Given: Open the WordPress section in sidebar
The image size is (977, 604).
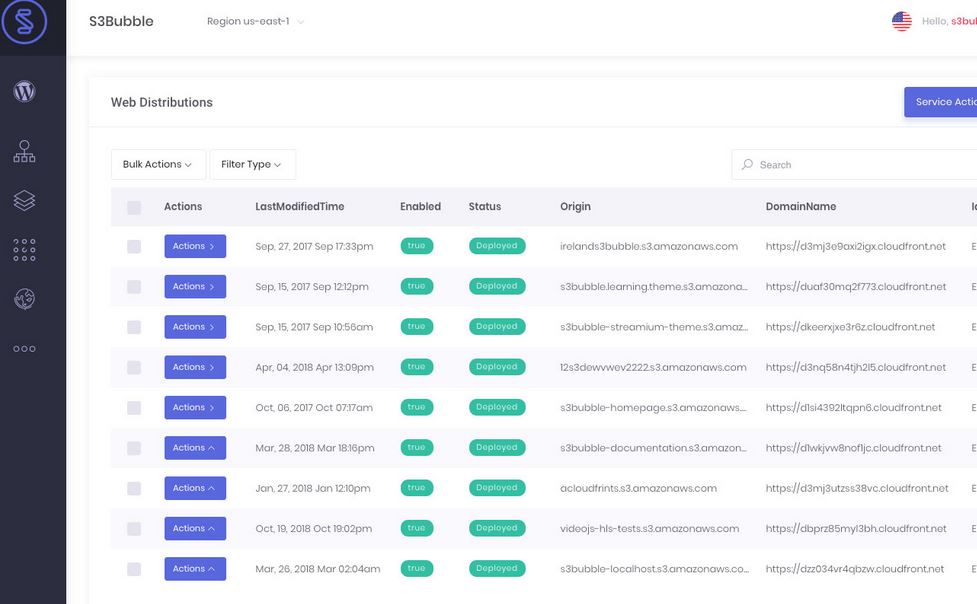Looking at the screenshot, I should click(24, 92).
